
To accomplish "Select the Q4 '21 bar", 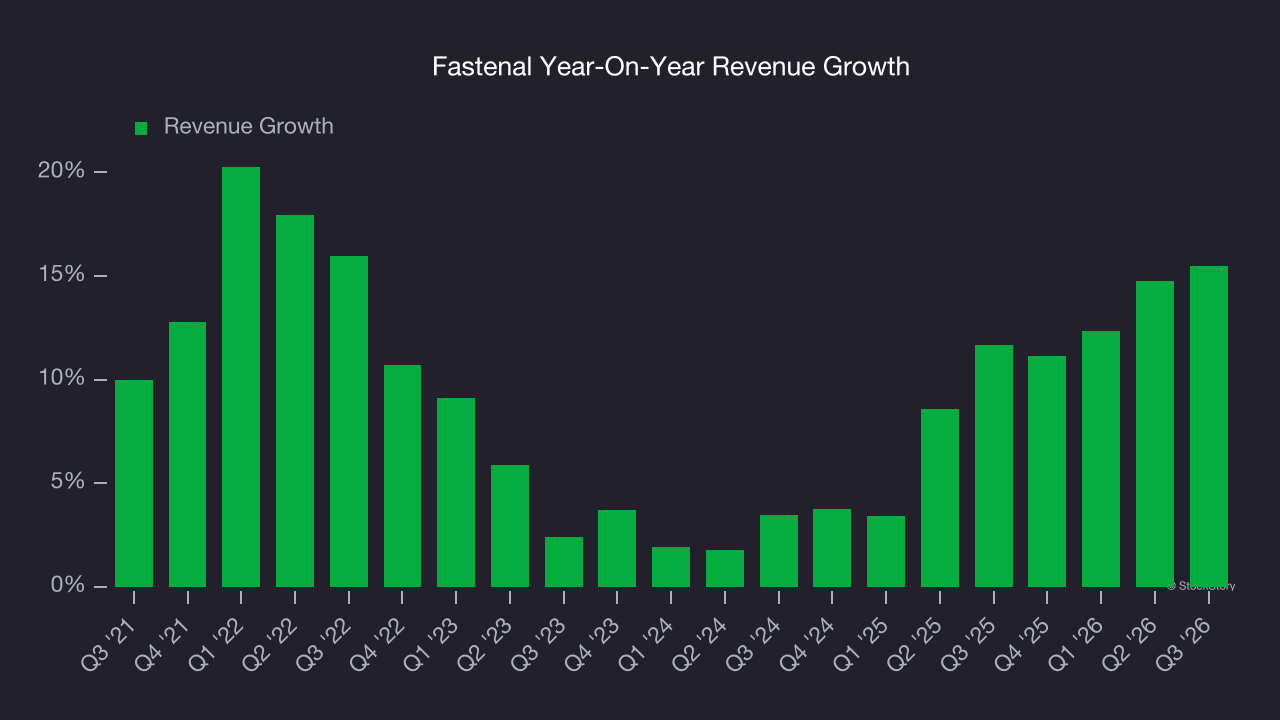I will [x=187, y=454].
